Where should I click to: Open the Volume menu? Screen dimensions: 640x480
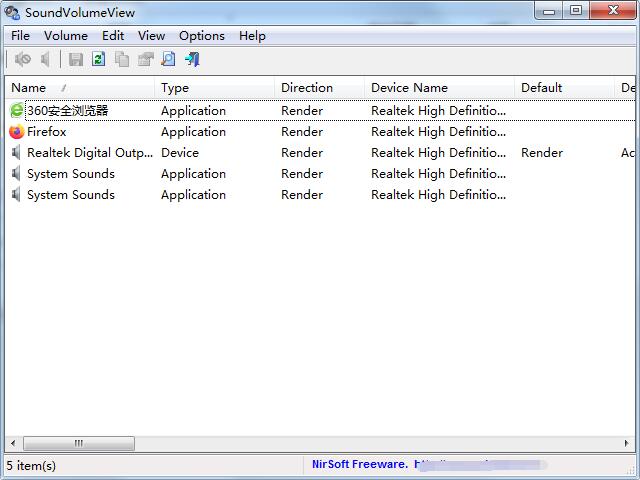(x=66, y=36)
